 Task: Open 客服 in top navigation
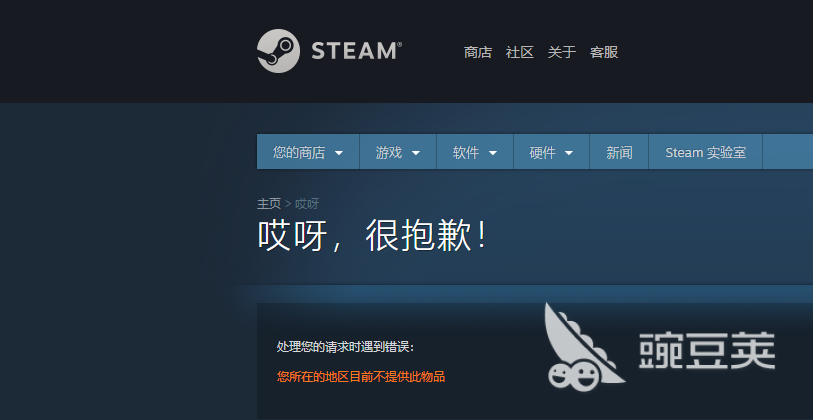(604, 52)
